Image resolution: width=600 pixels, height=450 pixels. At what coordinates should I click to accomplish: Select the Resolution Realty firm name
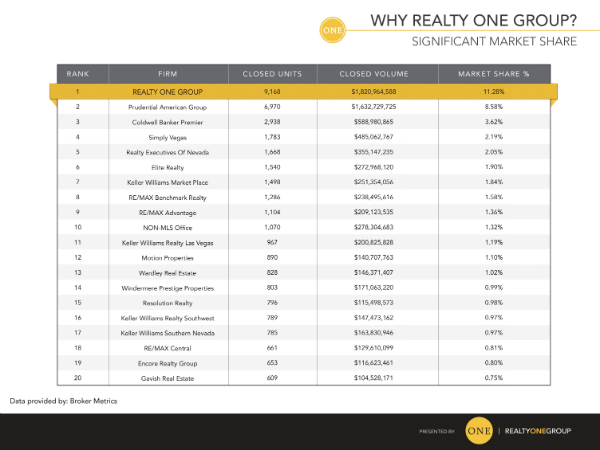[168, 303]
